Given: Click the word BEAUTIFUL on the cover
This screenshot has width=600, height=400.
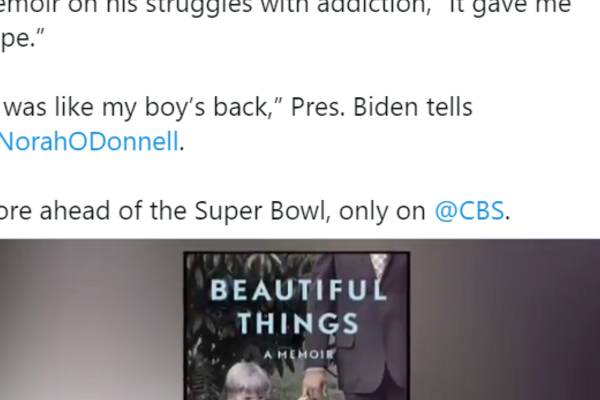Looking at the screenshot, I should 297,291.
